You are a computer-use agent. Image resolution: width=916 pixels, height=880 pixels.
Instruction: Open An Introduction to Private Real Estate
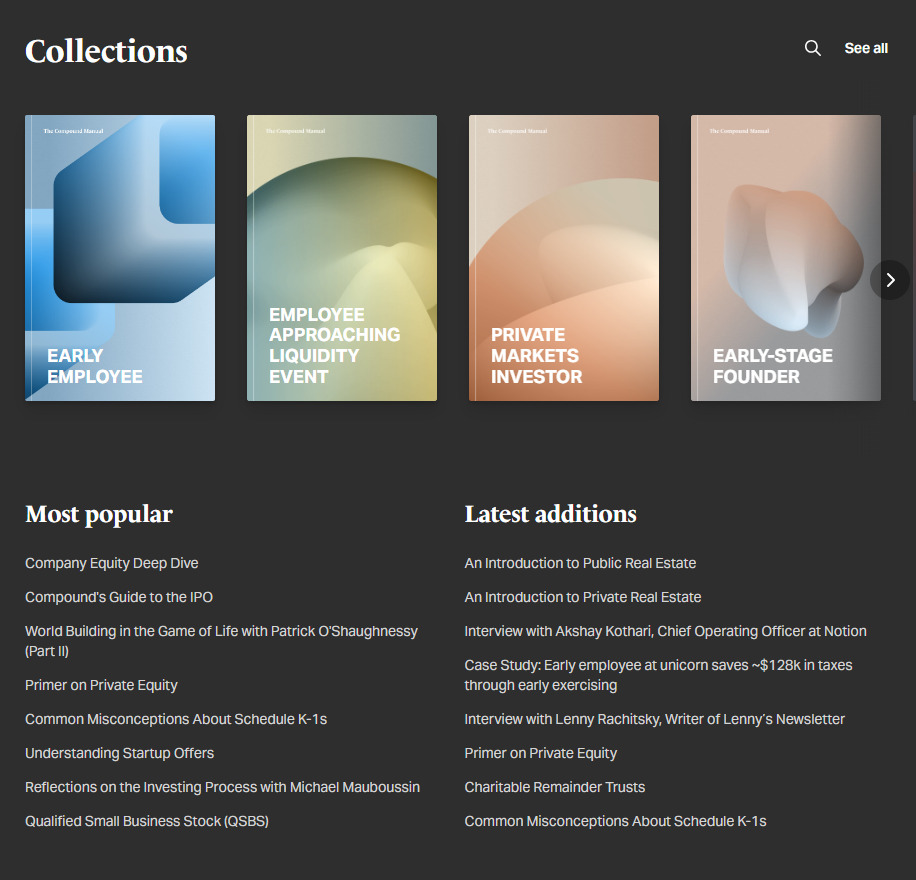click(583, 597)
